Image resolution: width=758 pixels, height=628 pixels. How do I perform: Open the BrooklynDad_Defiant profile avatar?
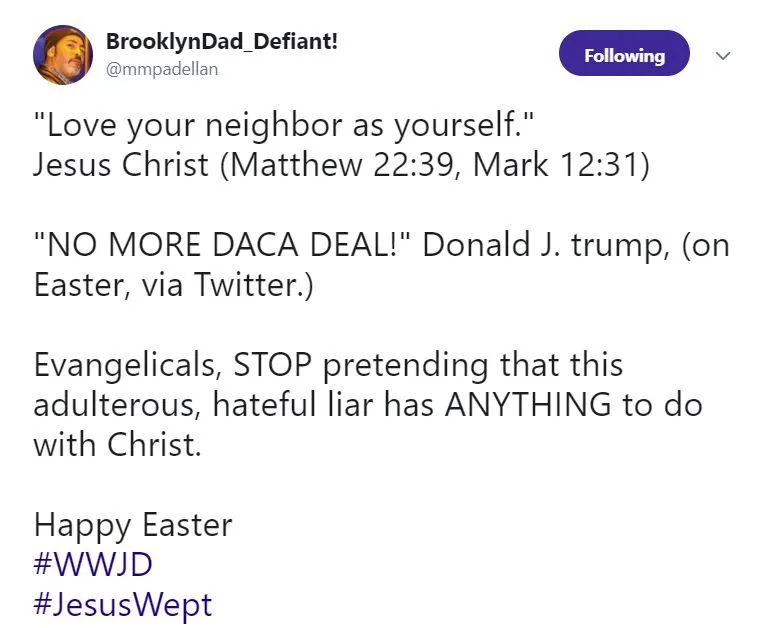point(63,55)
